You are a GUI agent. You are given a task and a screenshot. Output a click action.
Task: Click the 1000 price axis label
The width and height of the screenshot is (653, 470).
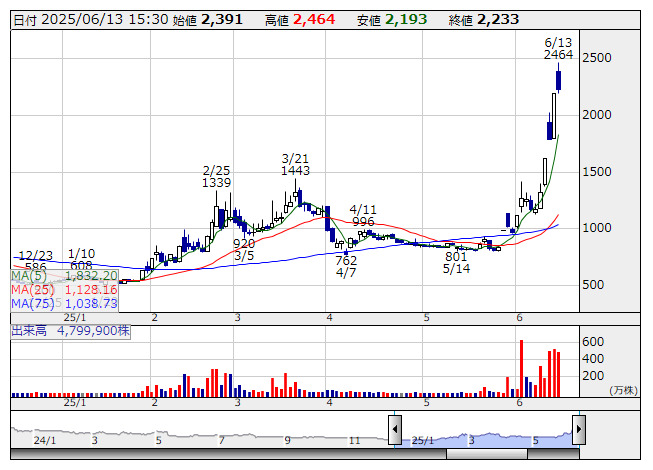click(597, 228)
